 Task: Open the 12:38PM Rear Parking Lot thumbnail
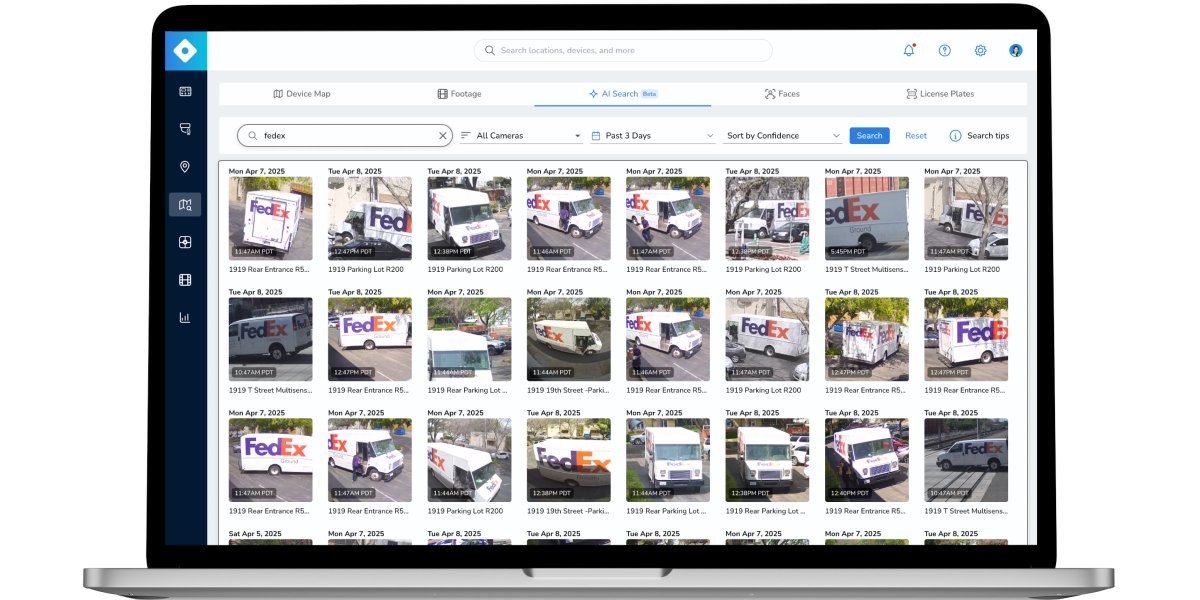click(x=768, y=460)
